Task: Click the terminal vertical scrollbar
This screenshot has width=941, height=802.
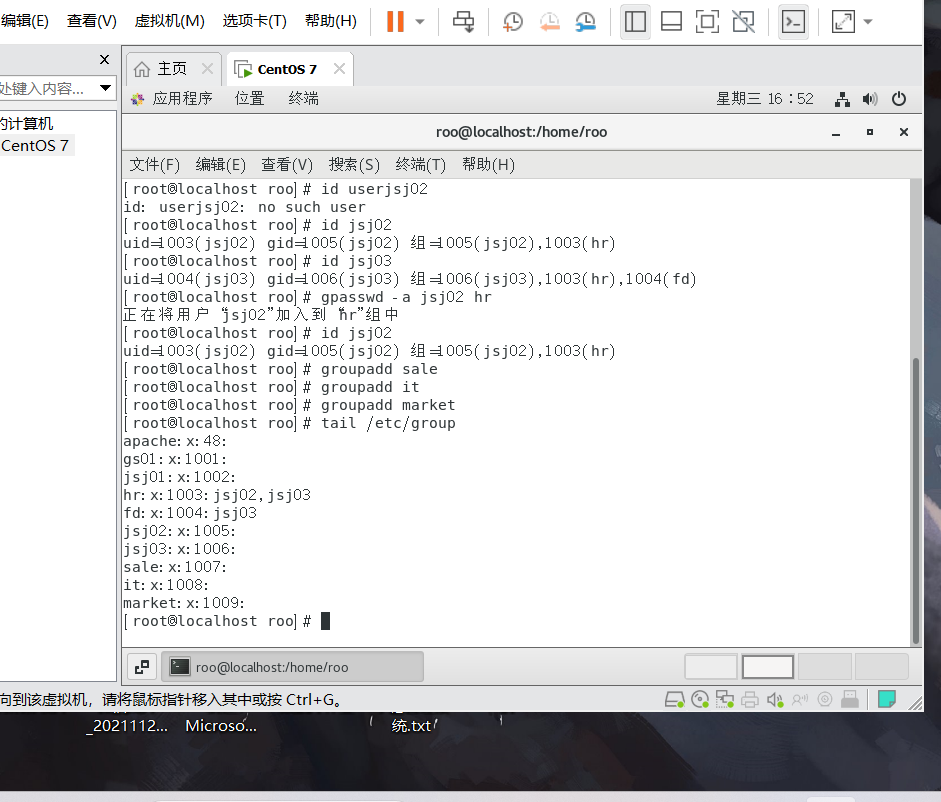Action: pyautogui.click(x=916, y=501)
